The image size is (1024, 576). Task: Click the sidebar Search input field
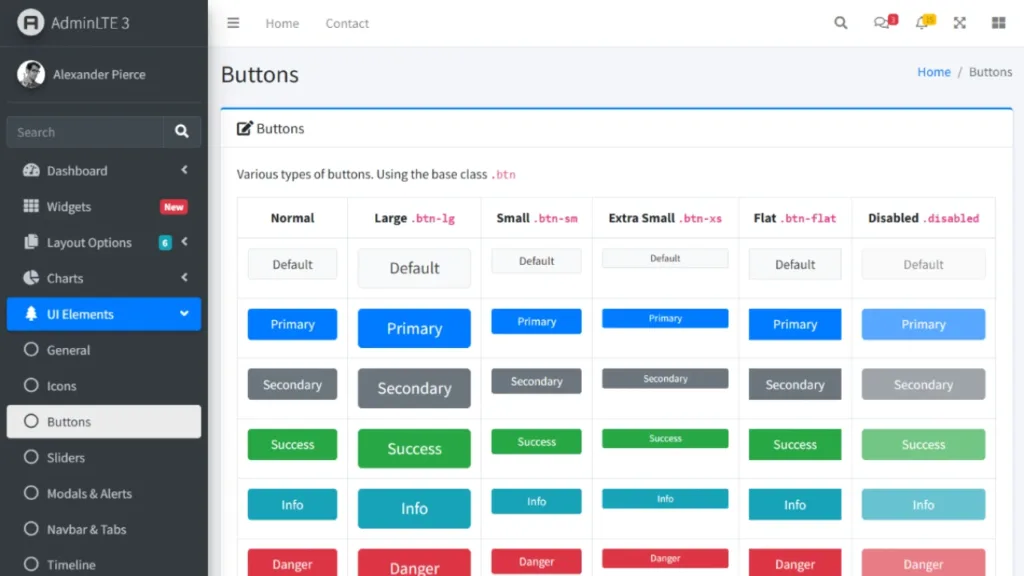[85, 131]
